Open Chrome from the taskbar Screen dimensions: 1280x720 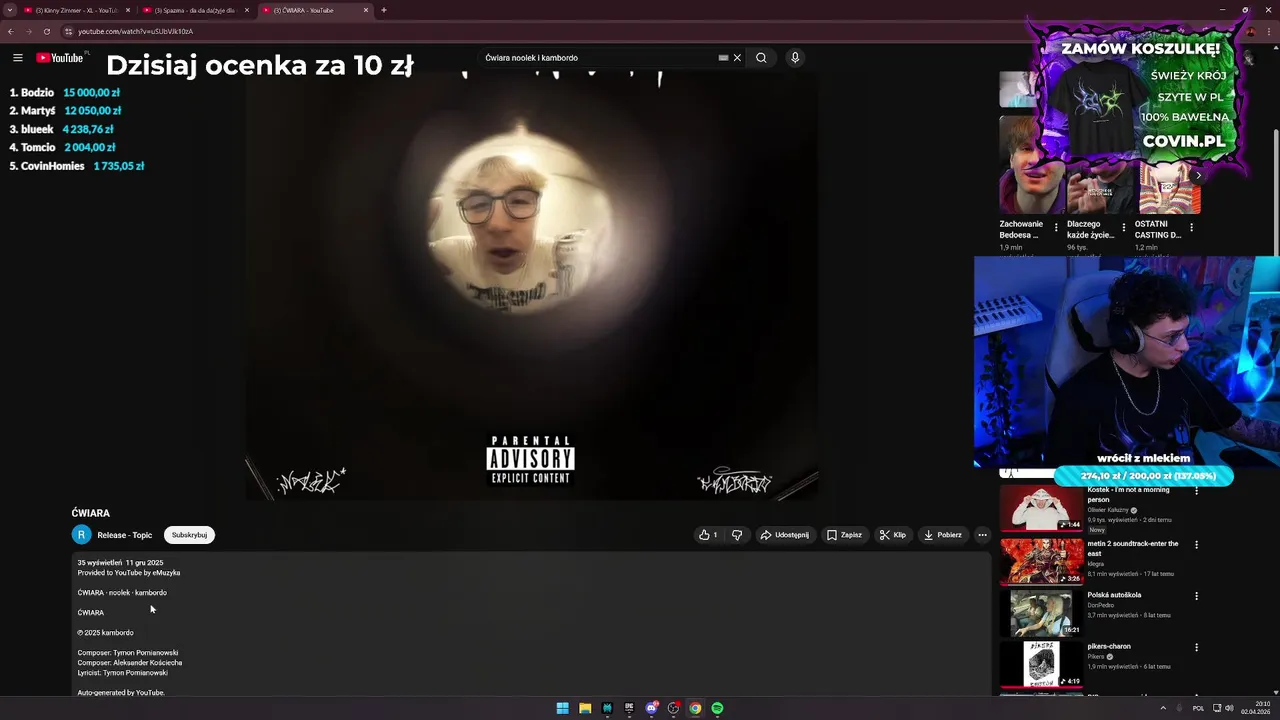(695, 708)
